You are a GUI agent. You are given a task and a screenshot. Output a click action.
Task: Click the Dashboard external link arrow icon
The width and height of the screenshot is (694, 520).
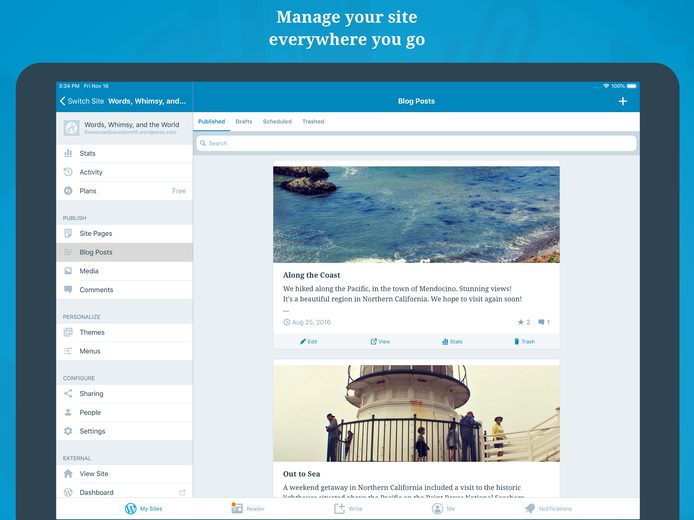tap(182, 492)
